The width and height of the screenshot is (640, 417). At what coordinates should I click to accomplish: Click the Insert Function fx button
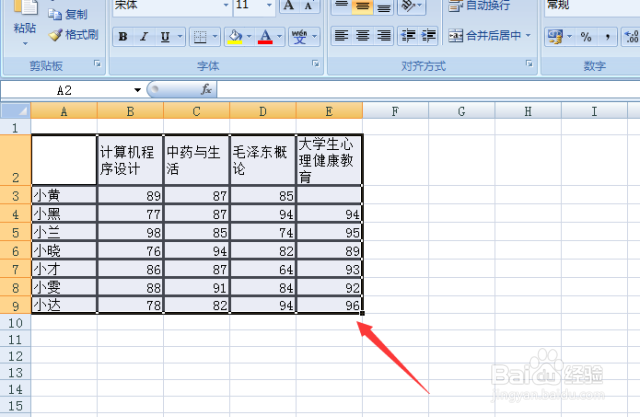[x=206, y=89]
